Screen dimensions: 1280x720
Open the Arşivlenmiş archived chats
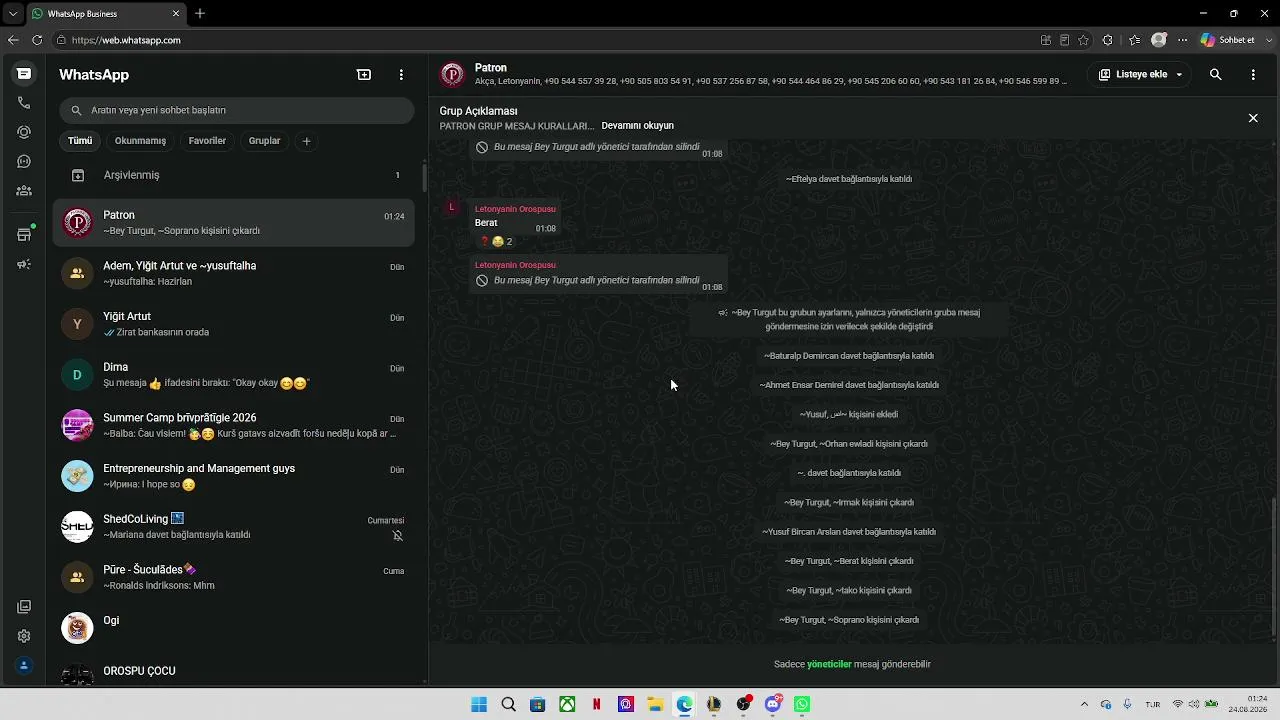tap(235, 175)
